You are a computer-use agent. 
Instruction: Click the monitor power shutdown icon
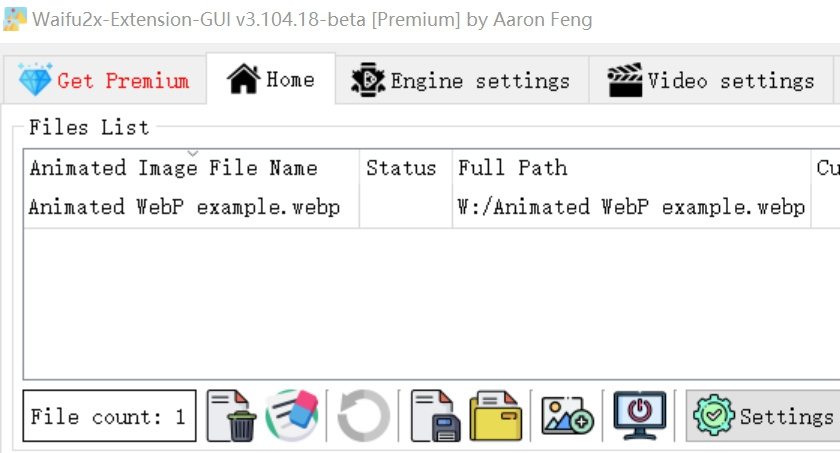coord(640,415)
